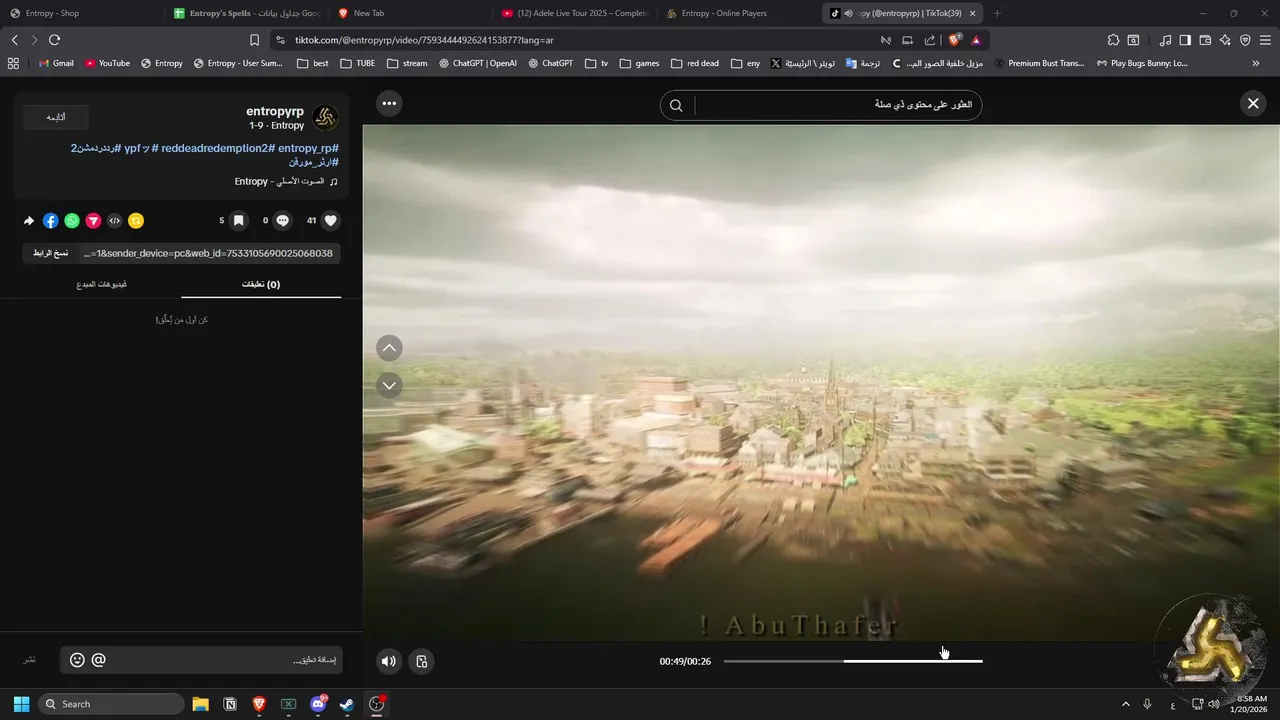Like the video with the heart icon
Image resolution: width=1280 pixels, height=720 pixels.
click(x=331, y=221)
